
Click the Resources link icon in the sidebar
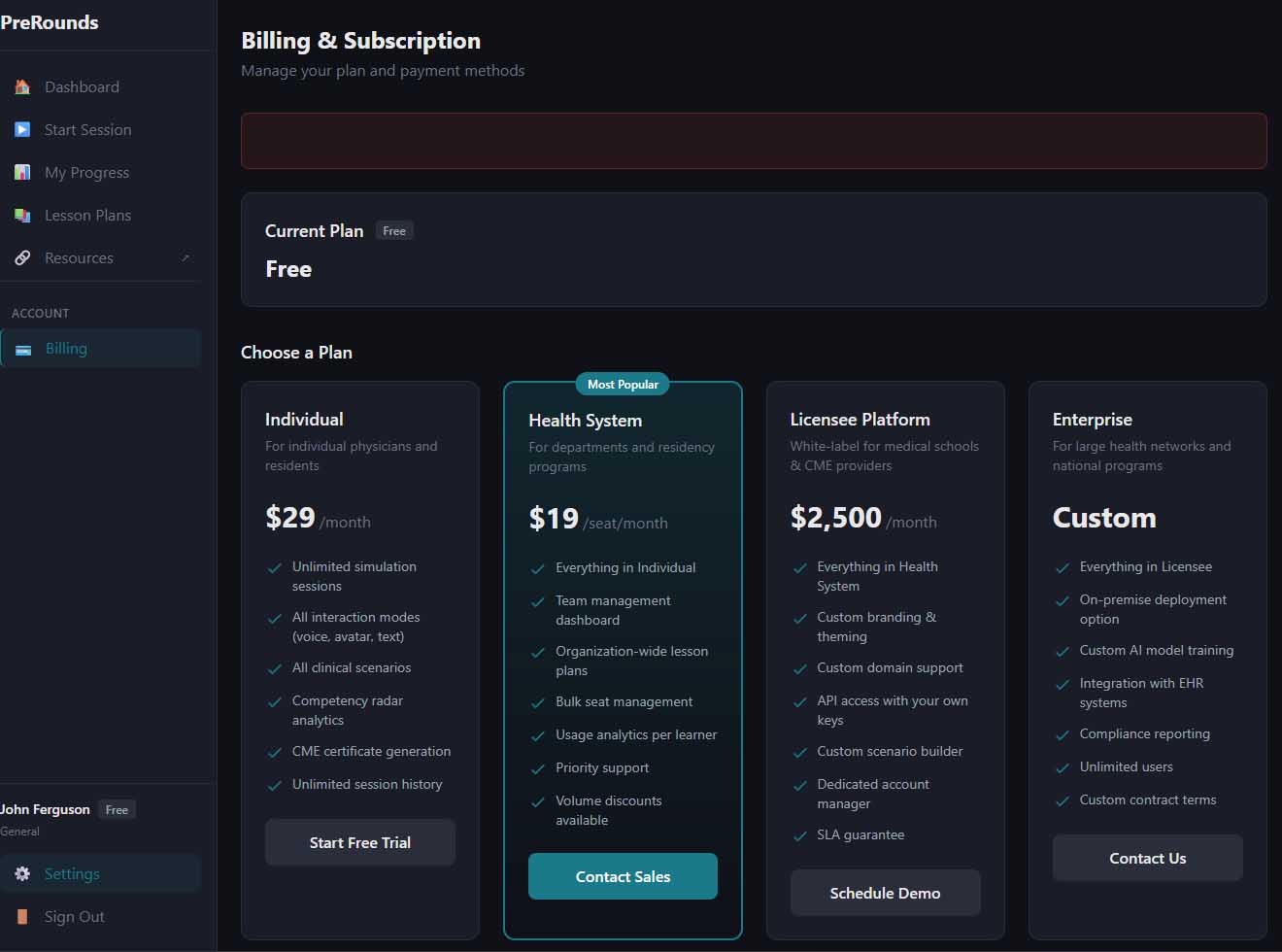21,257
